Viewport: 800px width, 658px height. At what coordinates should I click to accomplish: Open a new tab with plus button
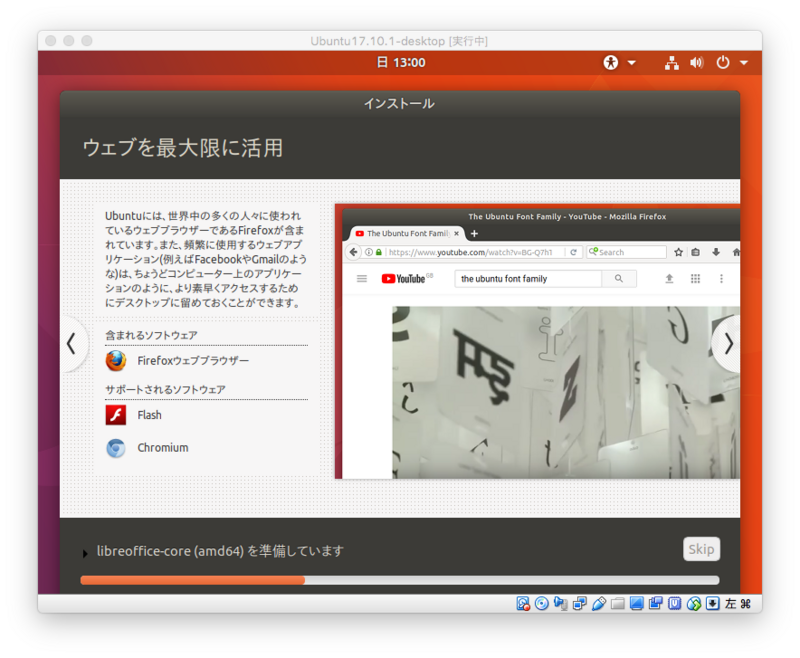pyautogui.click(x=474, y=234)
